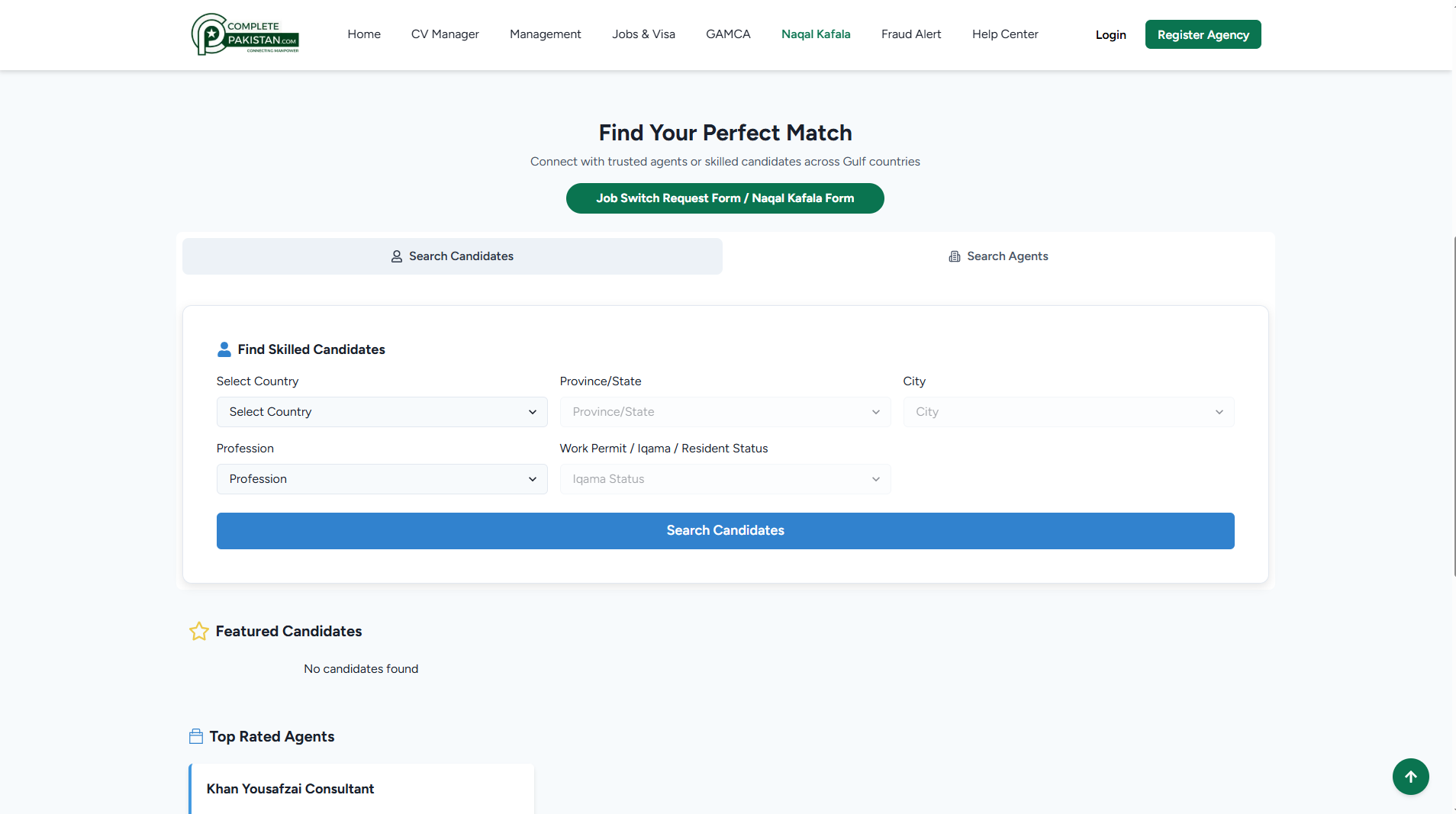Click the scroll-to-top arrow button
Screen dimensions: 1456x814
pyautogui.click(x=1410, y=777)
